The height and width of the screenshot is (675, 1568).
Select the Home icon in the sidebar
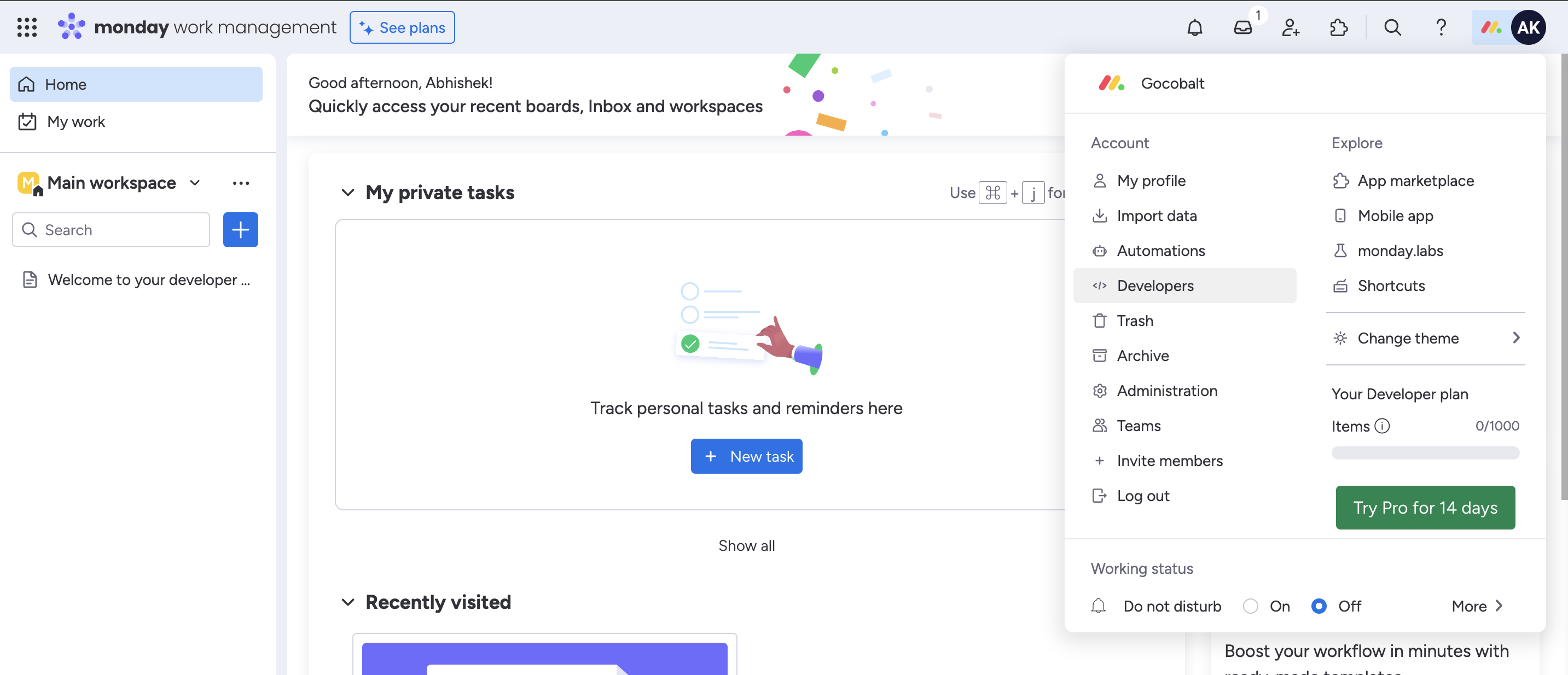27,84
